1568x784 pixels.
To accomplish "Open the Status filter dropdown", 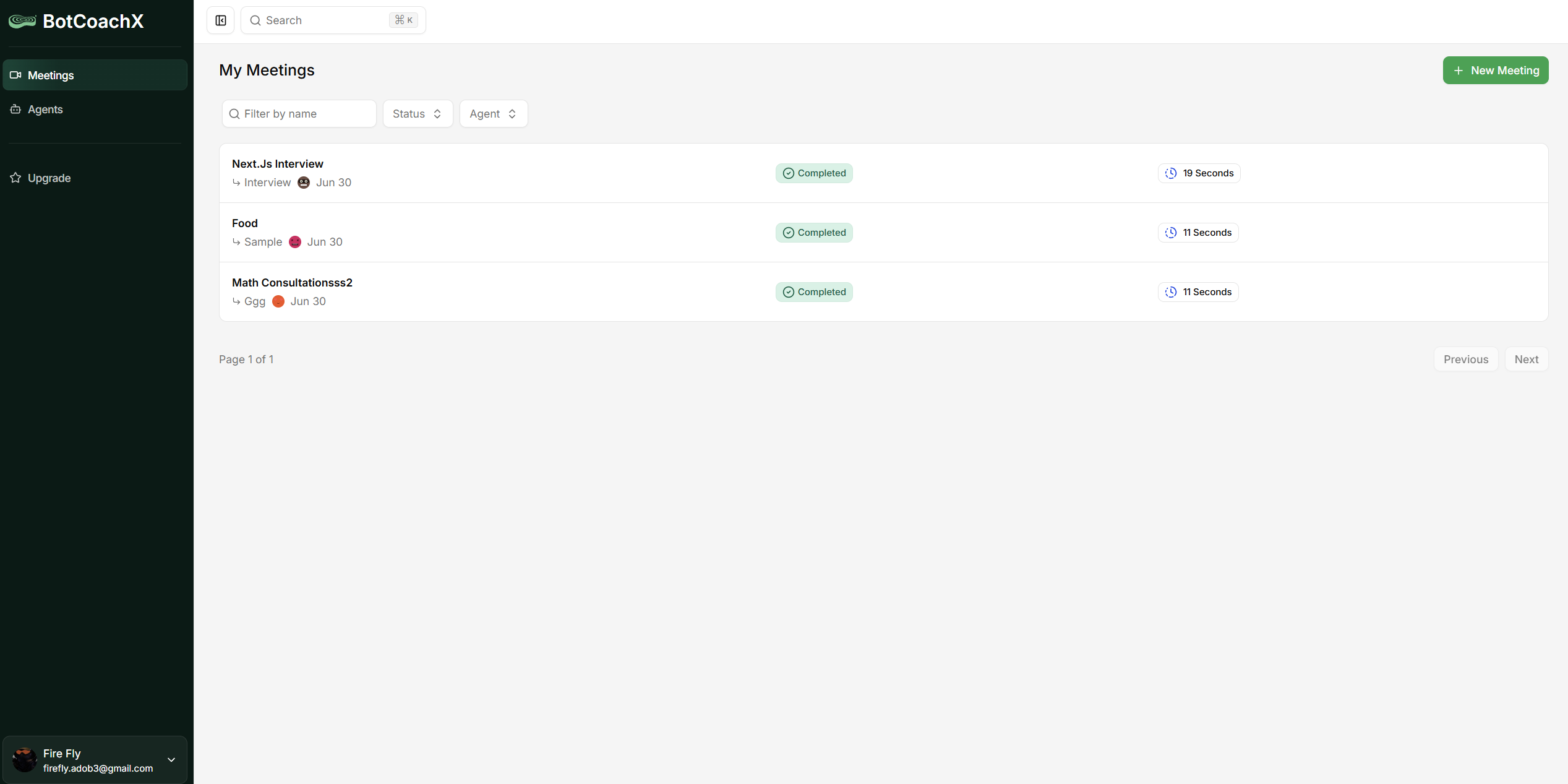I will click(x=418, y=114).
